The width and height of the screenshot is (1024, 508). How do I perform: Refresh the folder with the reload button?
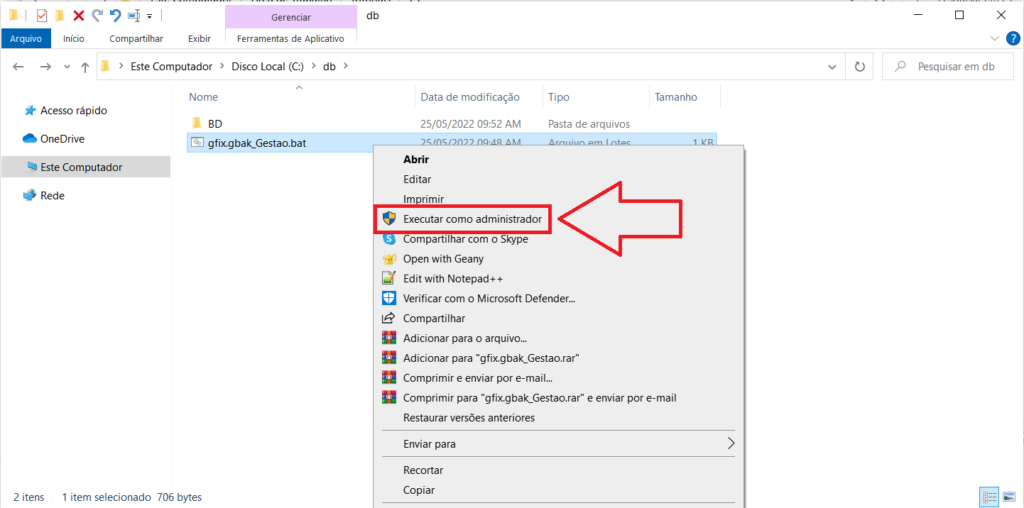tap(859, 66)
